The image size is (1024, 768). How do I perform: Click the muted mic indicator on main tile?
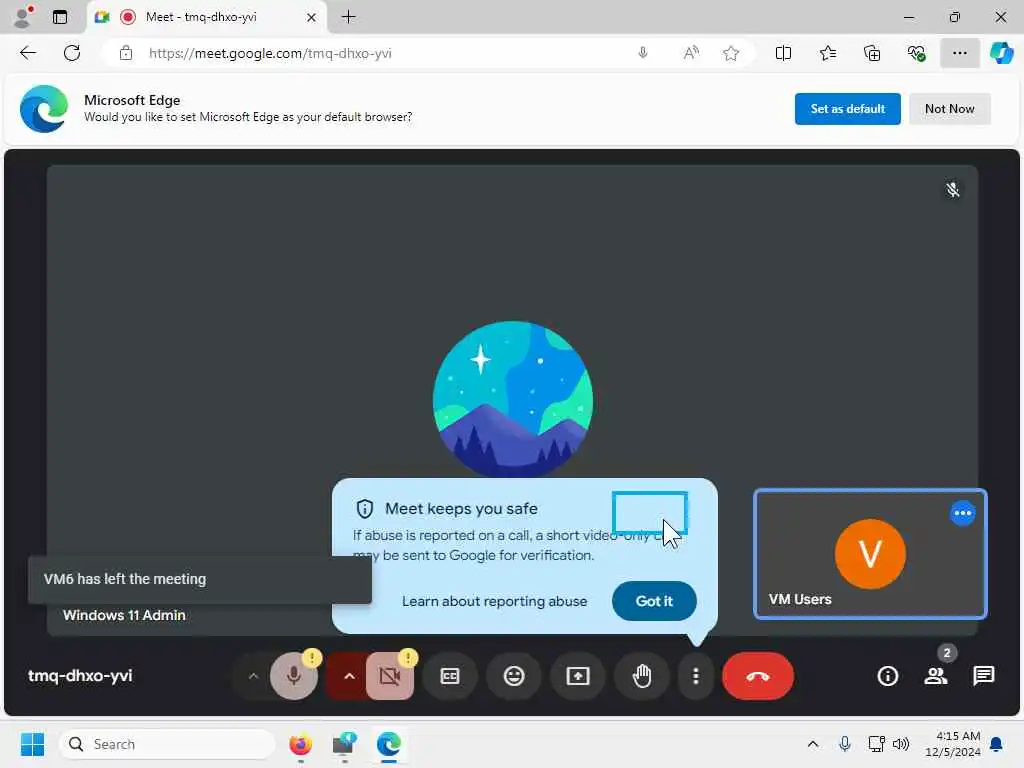pos(953,189)
